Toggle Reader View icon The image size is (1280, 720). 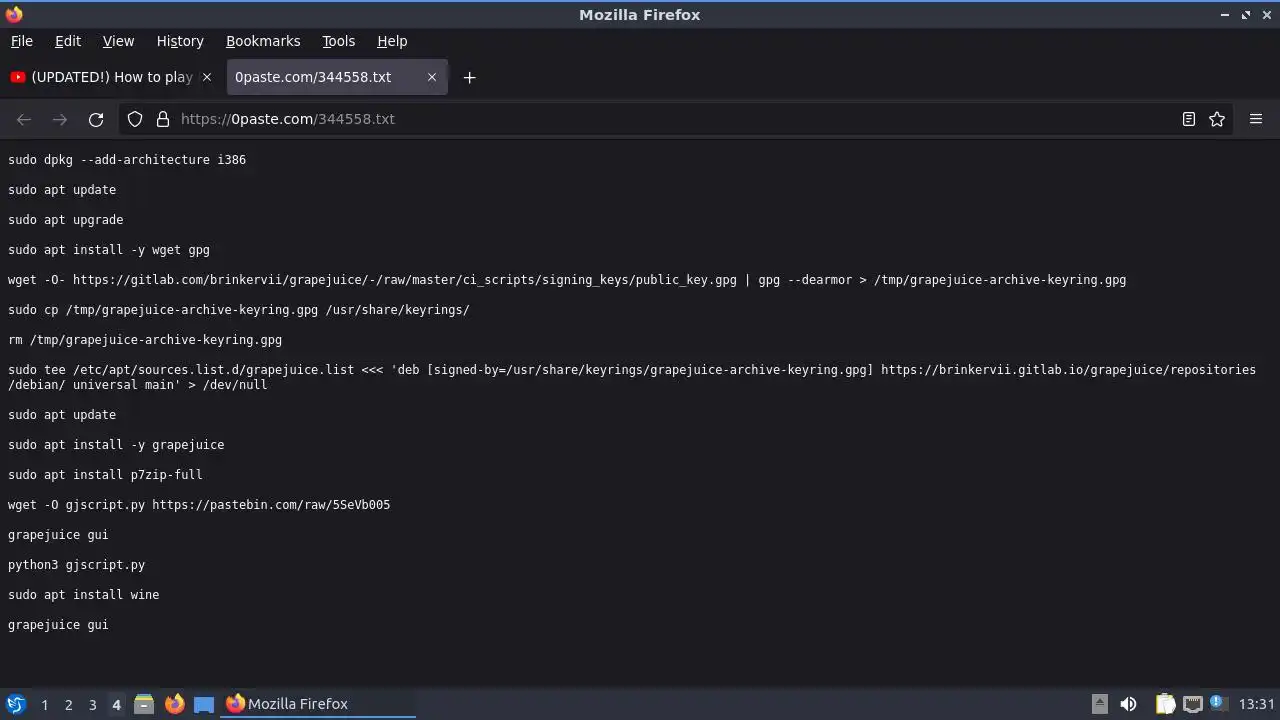pos(1189,119)
